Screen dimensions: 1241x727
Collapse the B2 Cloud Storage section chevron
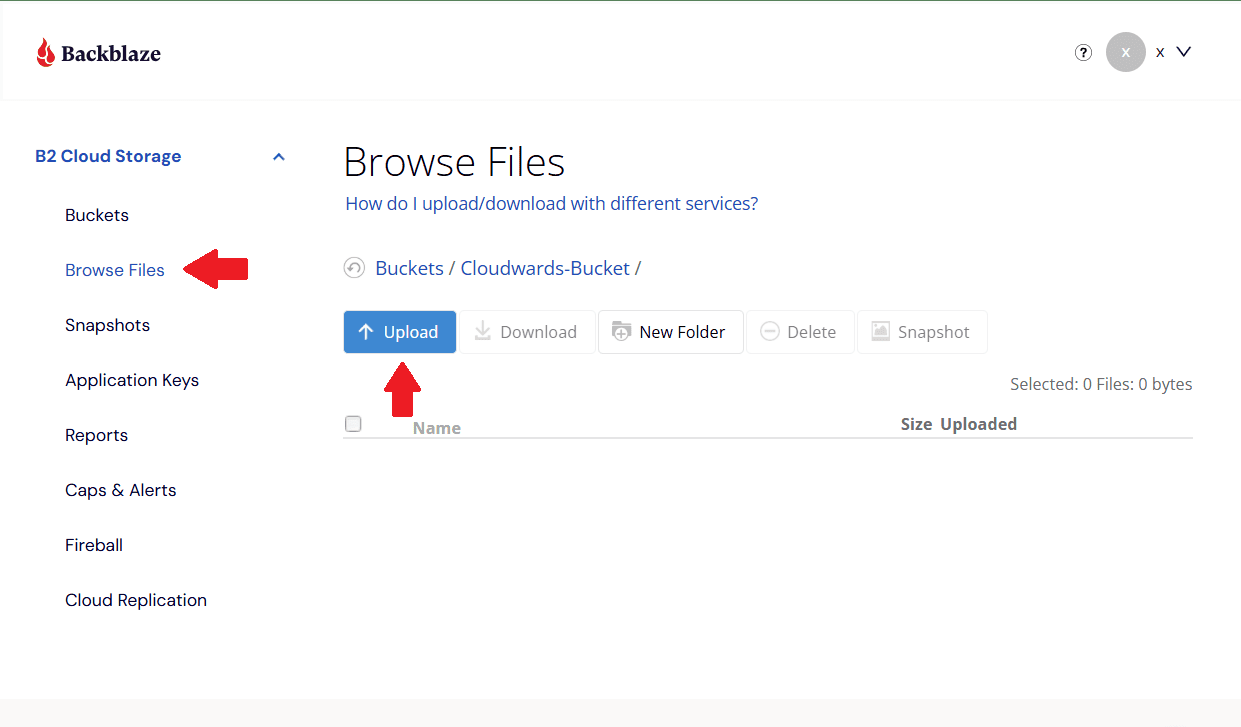click(279, 157)
